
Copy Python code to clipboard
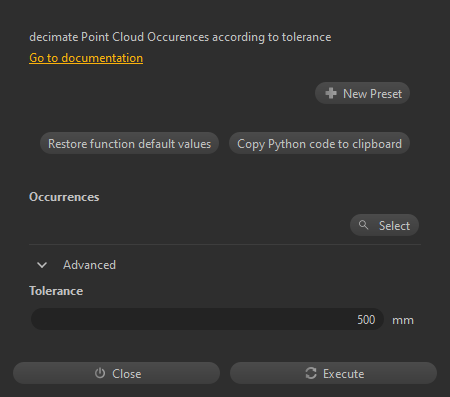pos(319,144)
